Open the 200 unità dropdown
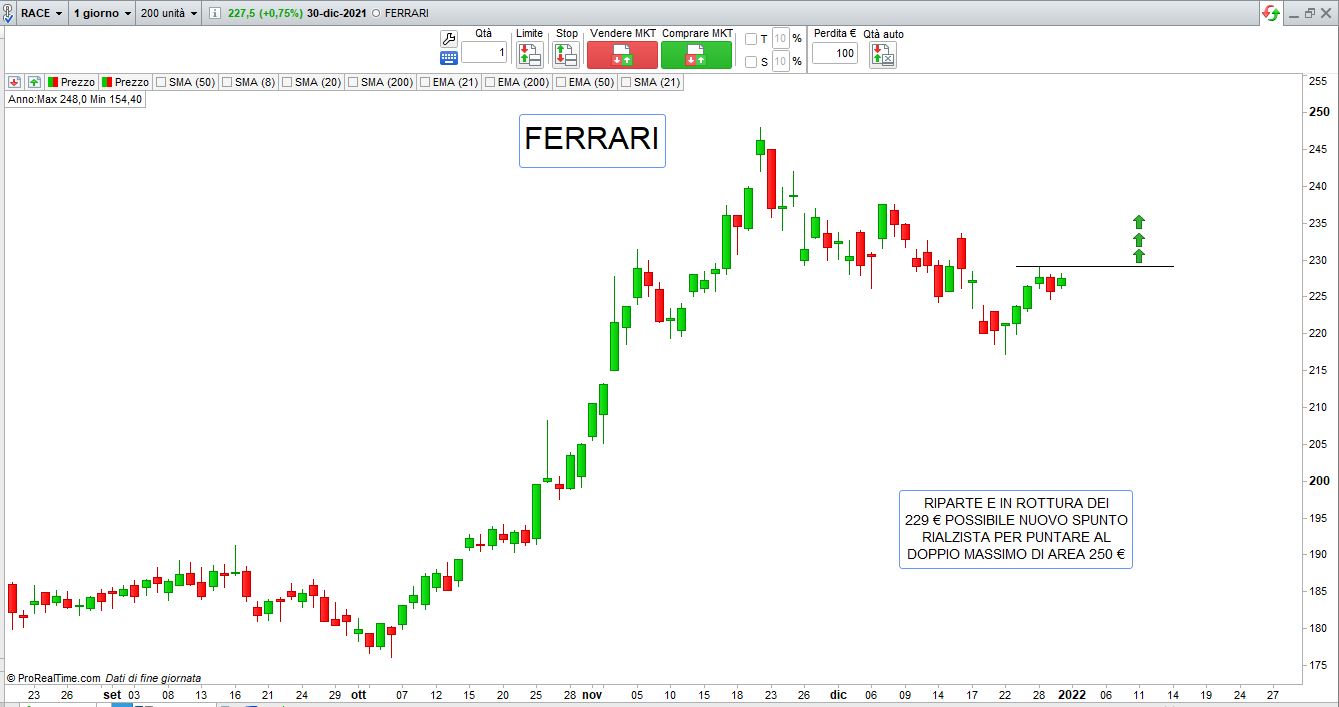This screenshot has height=707, width=1339. (168, 13)
